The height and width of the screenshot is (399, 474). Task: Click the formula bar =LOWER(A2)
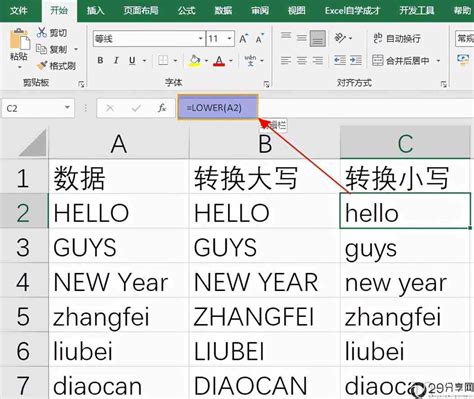(x=218, y=107)
